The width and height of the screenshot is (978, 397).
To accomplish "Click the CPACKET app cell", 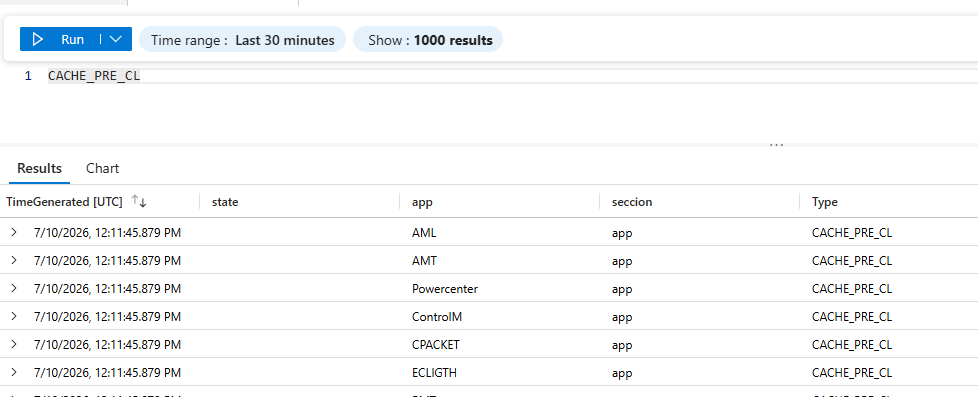I will tap(435, 345).
